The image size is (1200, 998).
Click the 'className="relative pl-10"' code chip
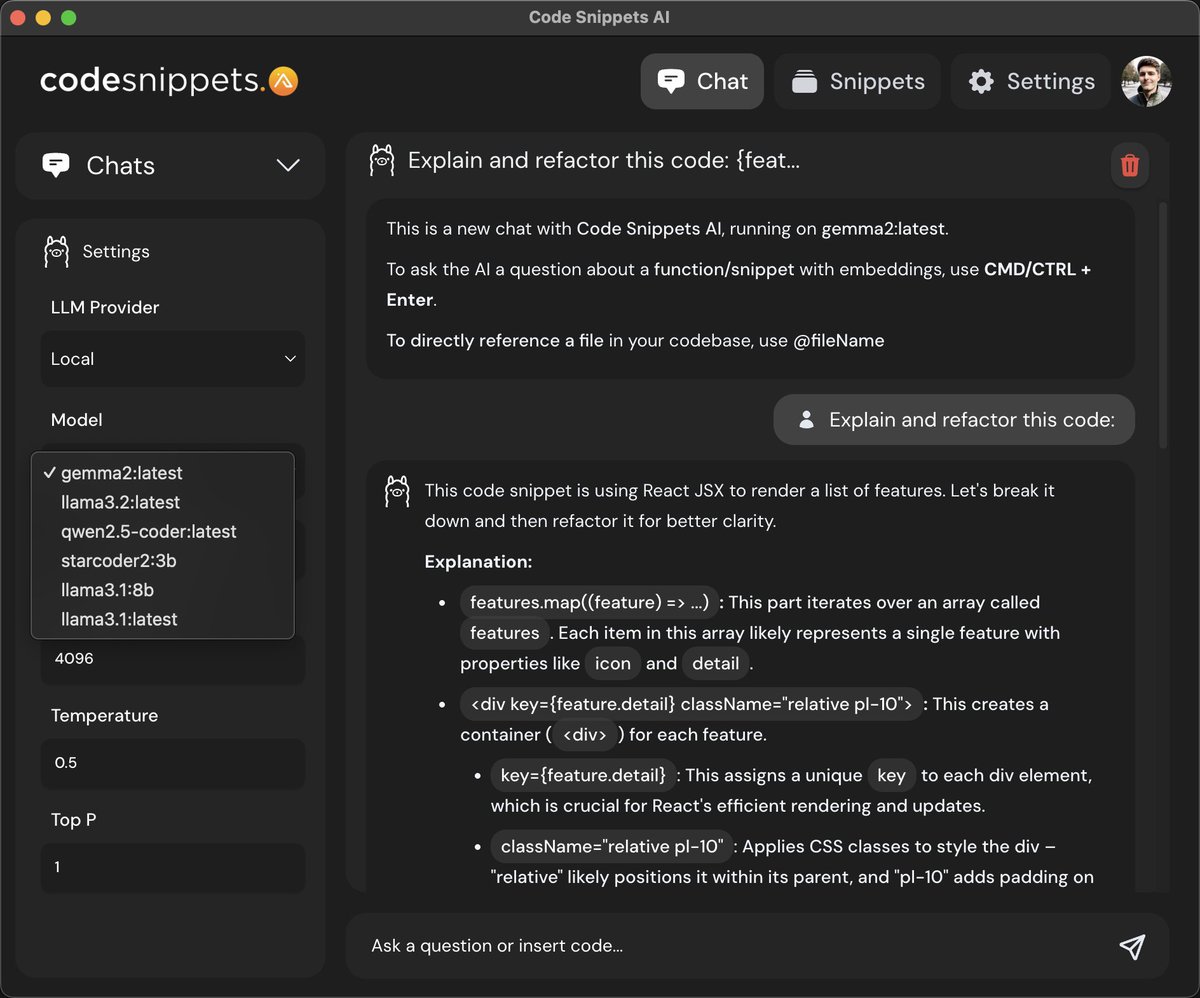tap(612, 847)
